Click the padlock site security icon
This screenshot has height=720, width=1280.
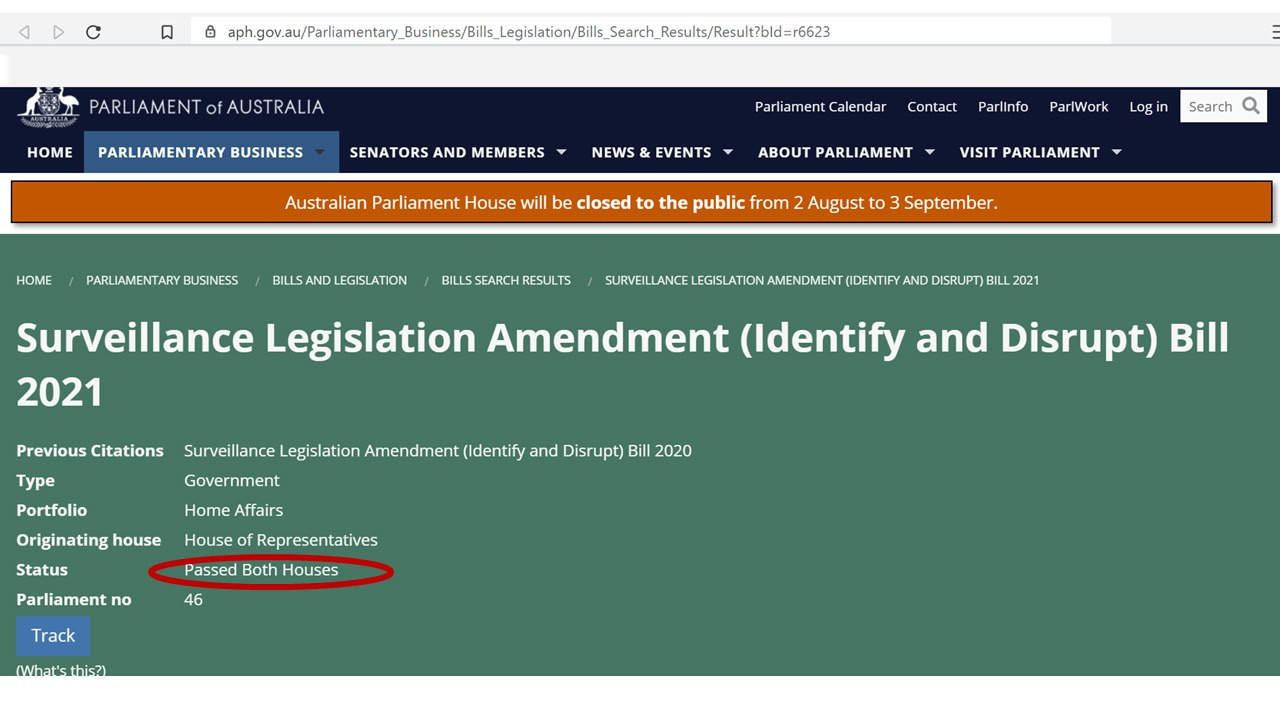pos(210,32)
